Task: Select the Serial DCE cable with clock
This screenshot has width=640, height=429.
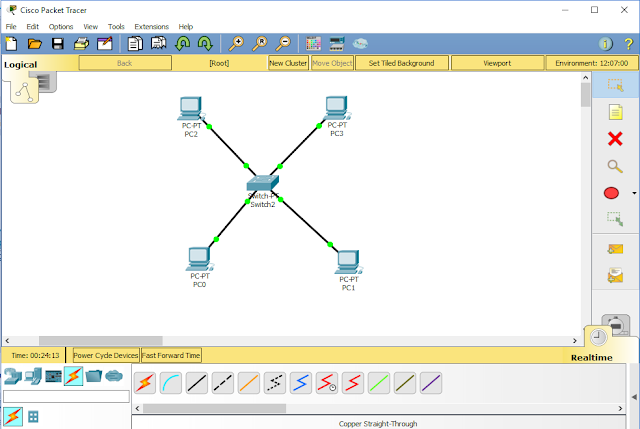Action: click(x=327, y=383)
